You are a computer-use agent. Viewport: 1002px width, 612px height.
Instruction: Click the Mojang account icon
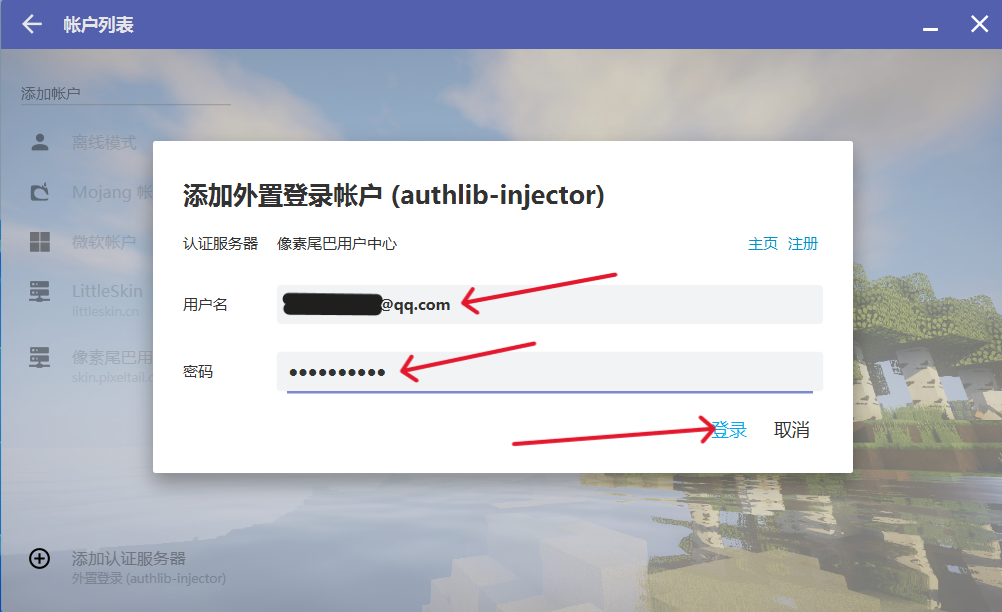point(40,192)
